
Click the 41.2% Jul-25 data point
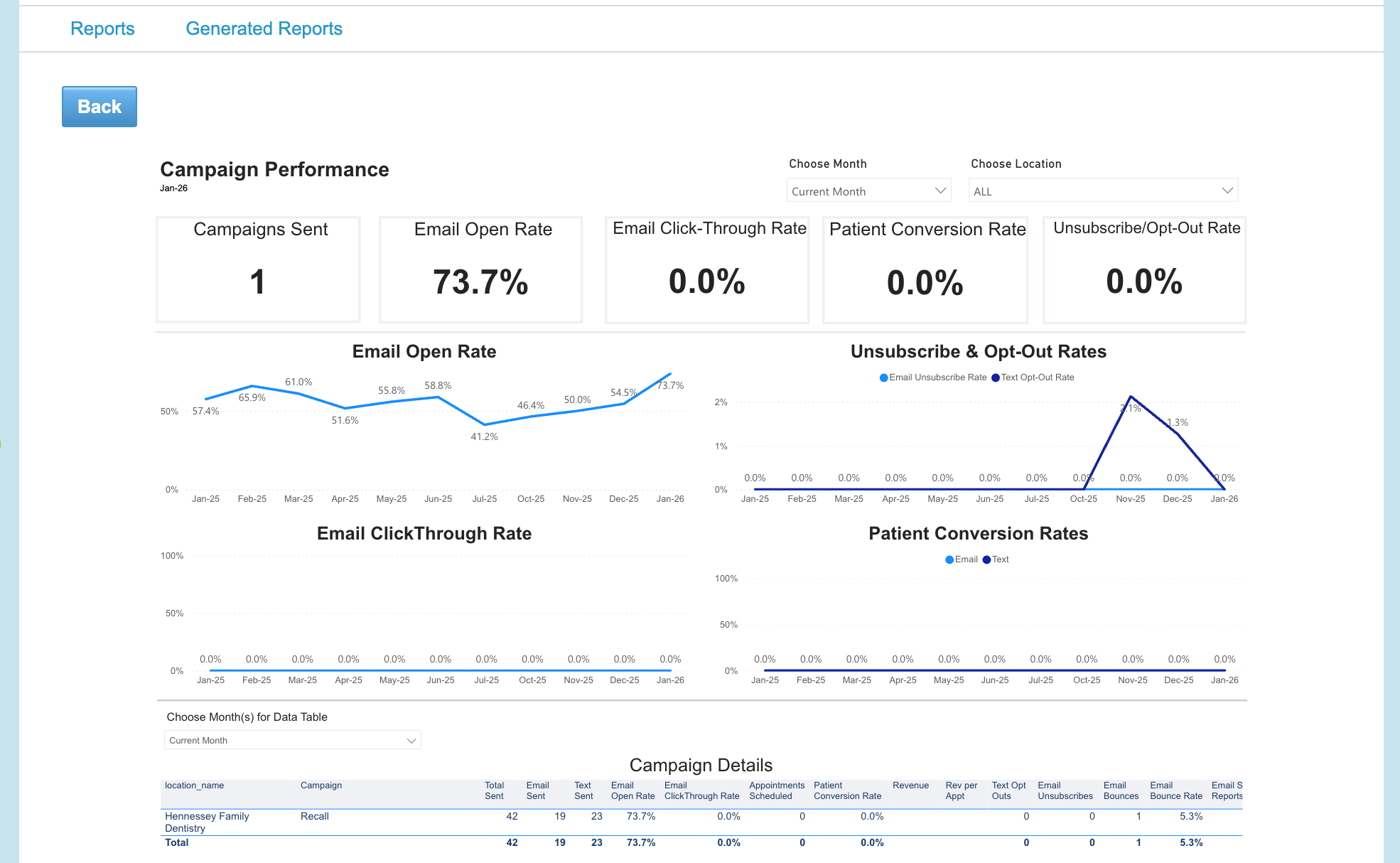pyautogui.click(x=485, y=424)
